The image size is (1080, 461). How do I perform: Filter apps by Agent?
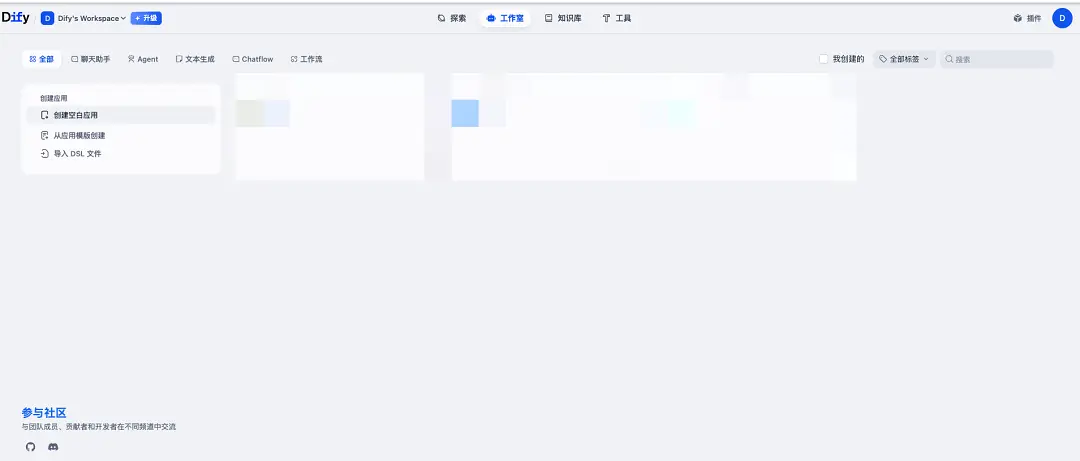coord(143,59)
